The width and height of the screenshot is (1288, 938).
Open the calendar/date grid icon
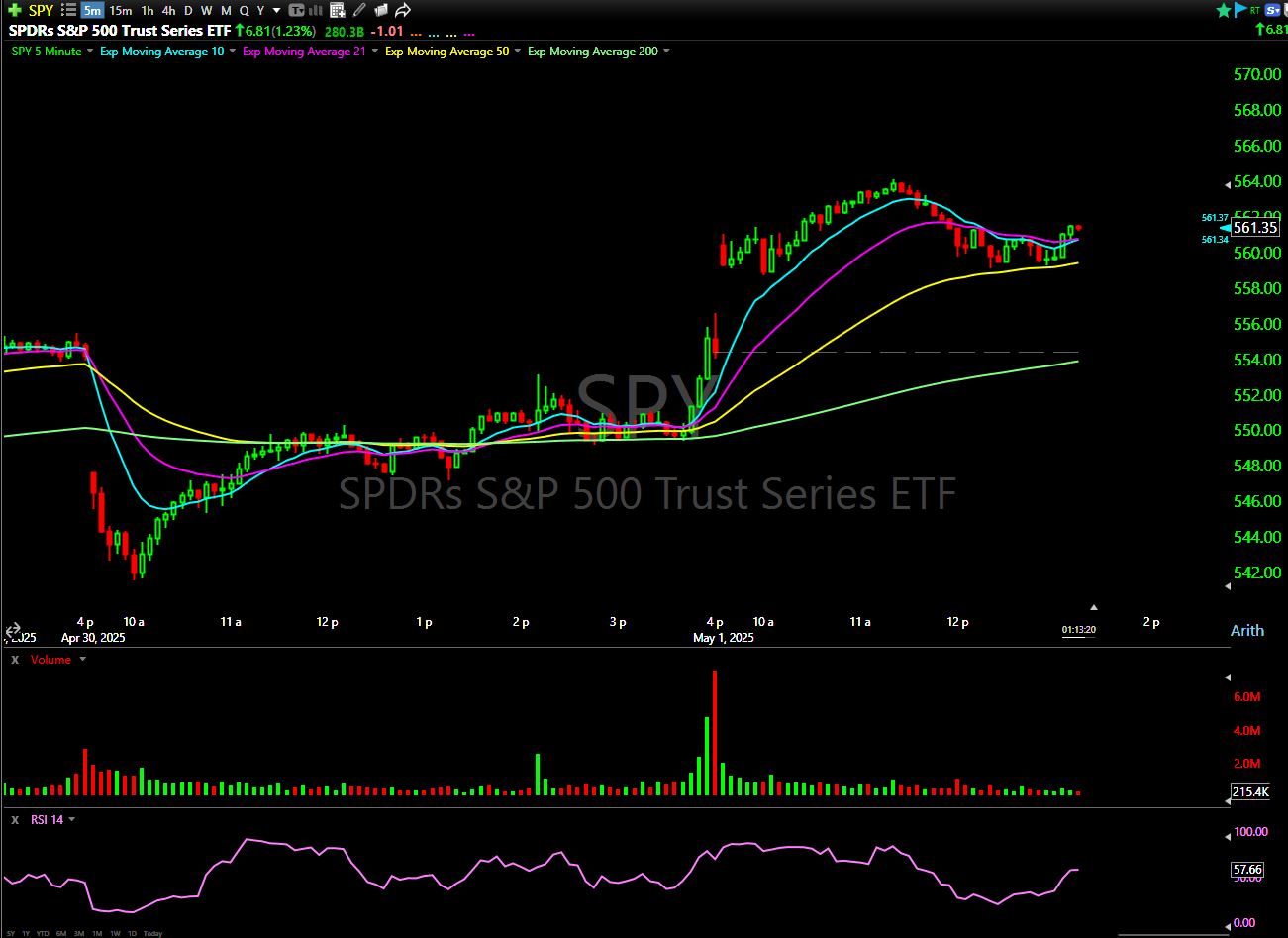338,11
